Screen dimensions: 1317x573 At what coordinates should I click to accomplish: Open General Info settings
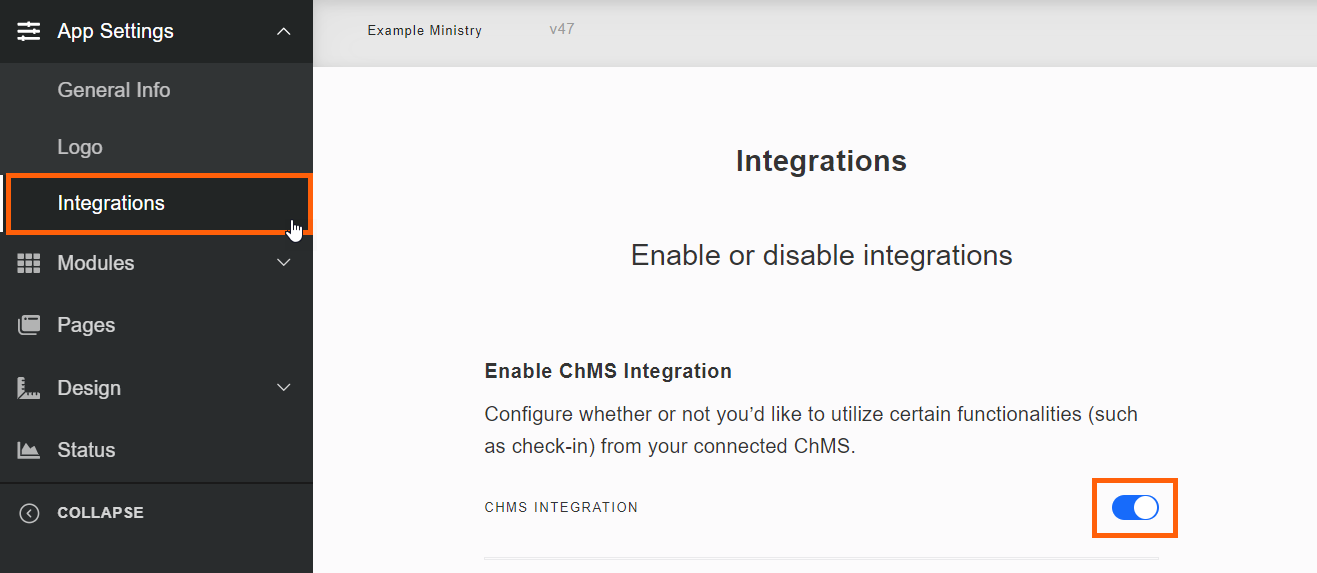coord(114,90)
